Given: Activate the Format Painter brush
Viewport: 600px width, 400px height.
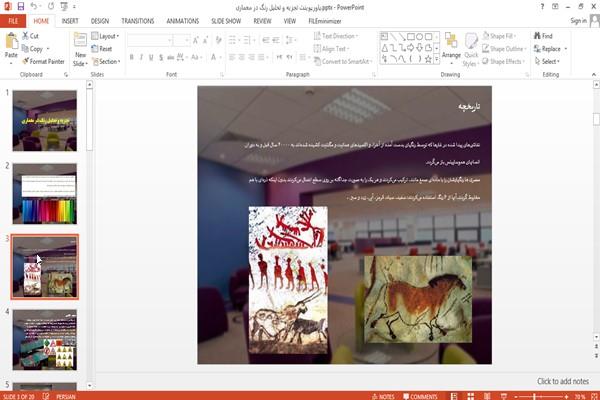Looking at the screenshot, I should (43, 61).
